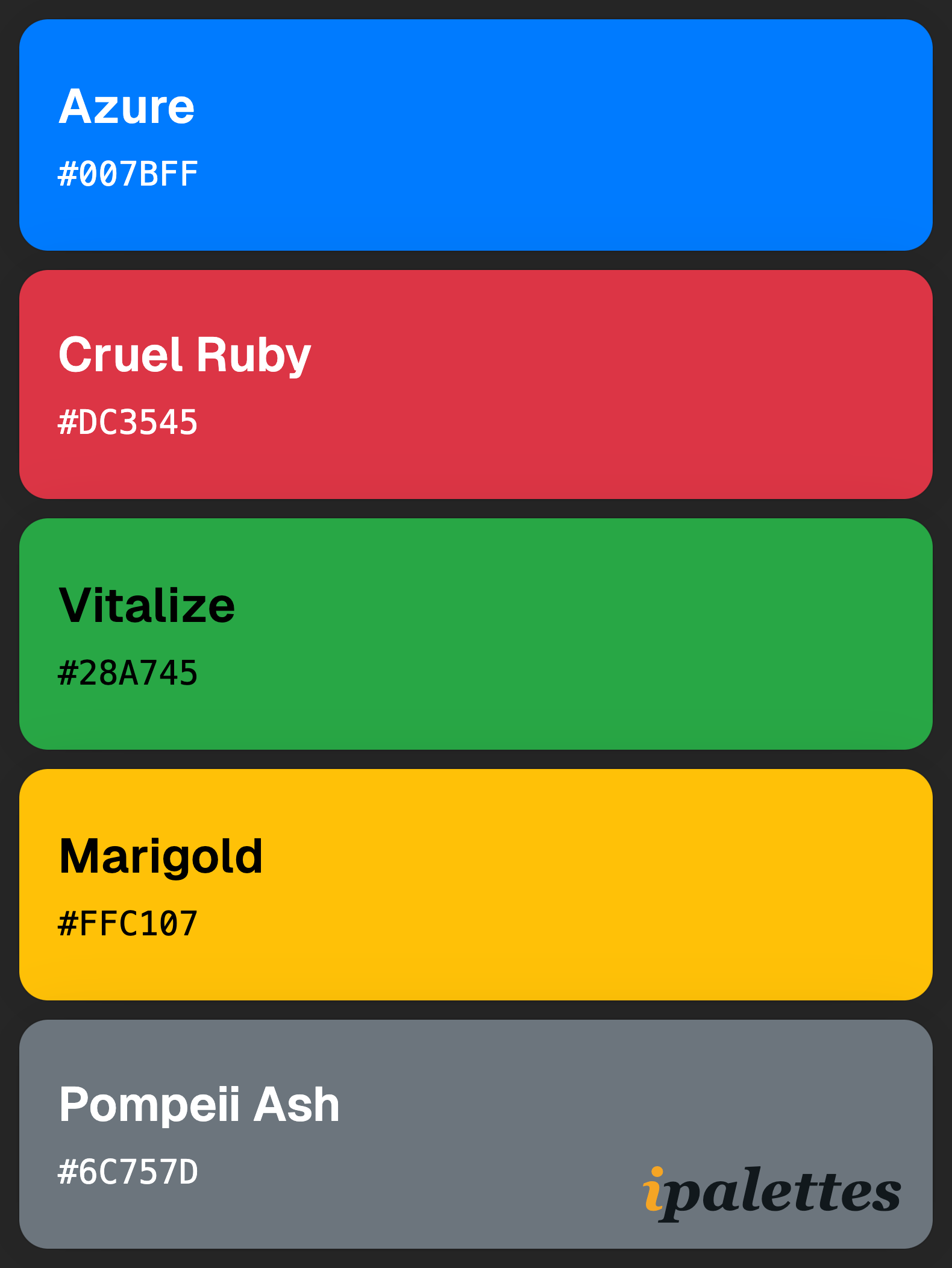The height and width of the screenshot is (1268, 952).
Task: Select the Marigold yellow color swatch
Action: point(476,885)
